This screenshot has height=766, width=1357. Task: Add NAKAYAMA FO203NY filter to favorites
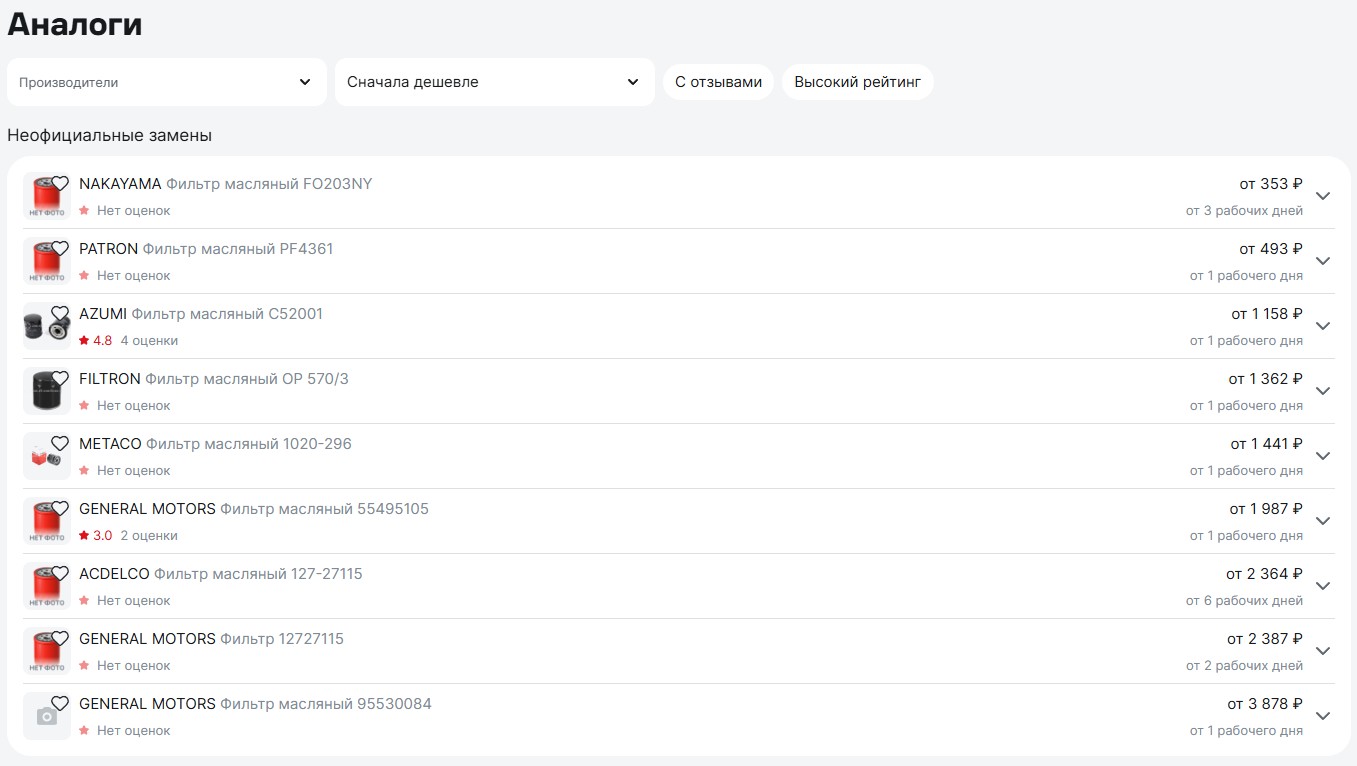pos(60,183)
